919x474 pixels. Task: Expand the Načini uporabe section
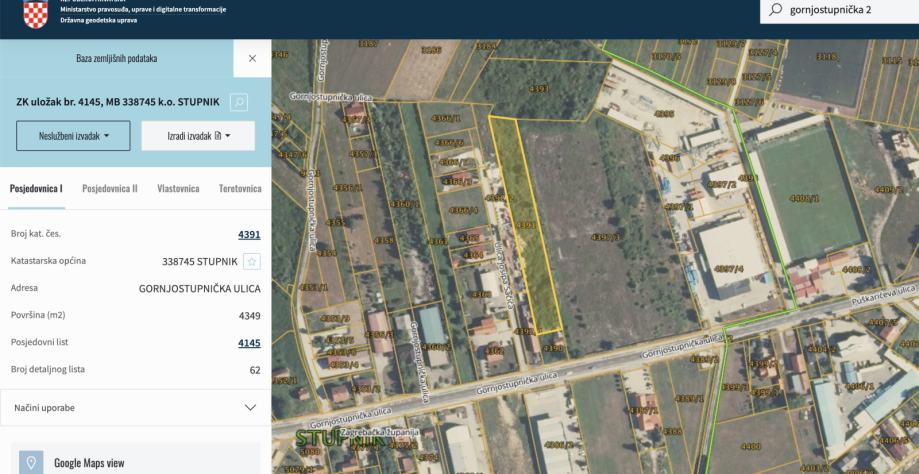[135, 407]
